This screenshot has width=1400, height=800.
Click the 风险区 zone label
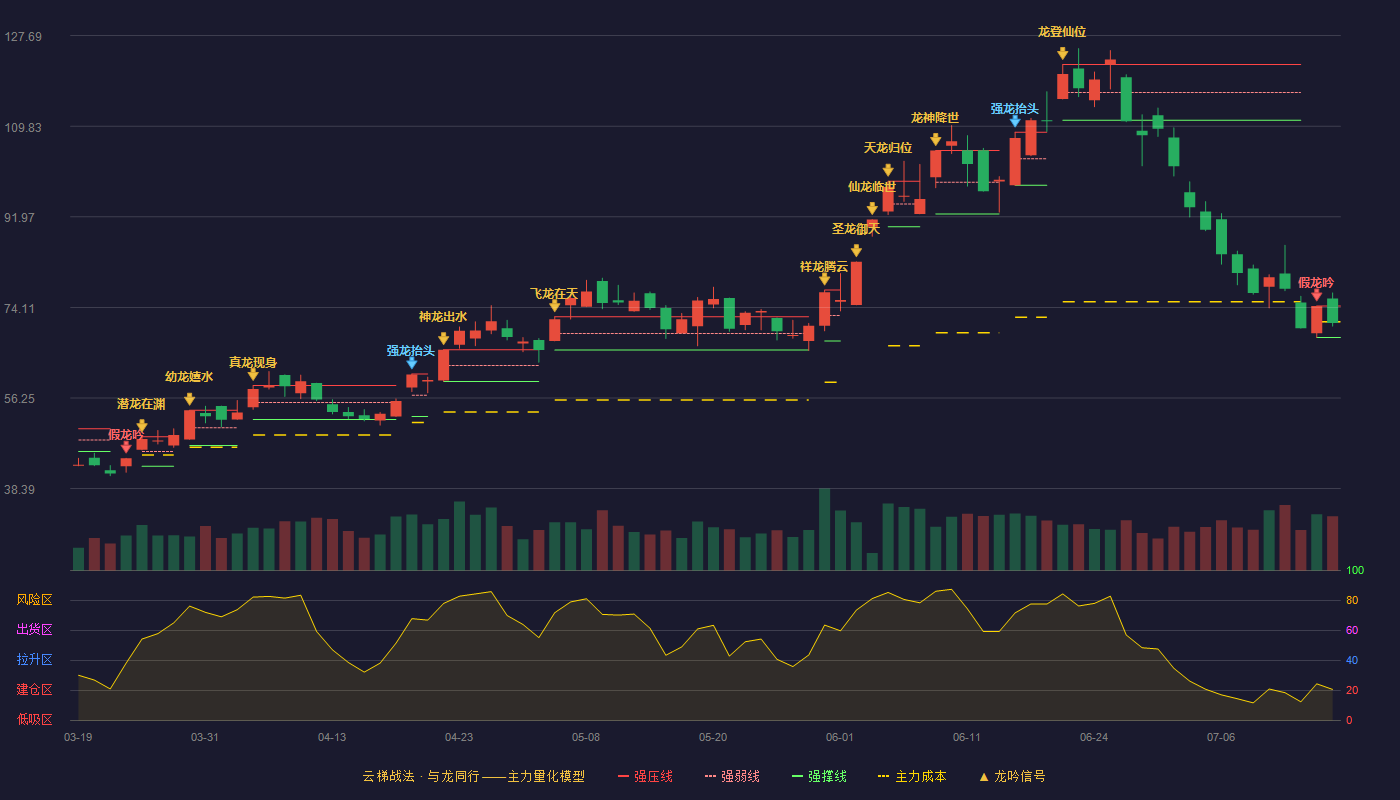[x=34, y=600]
